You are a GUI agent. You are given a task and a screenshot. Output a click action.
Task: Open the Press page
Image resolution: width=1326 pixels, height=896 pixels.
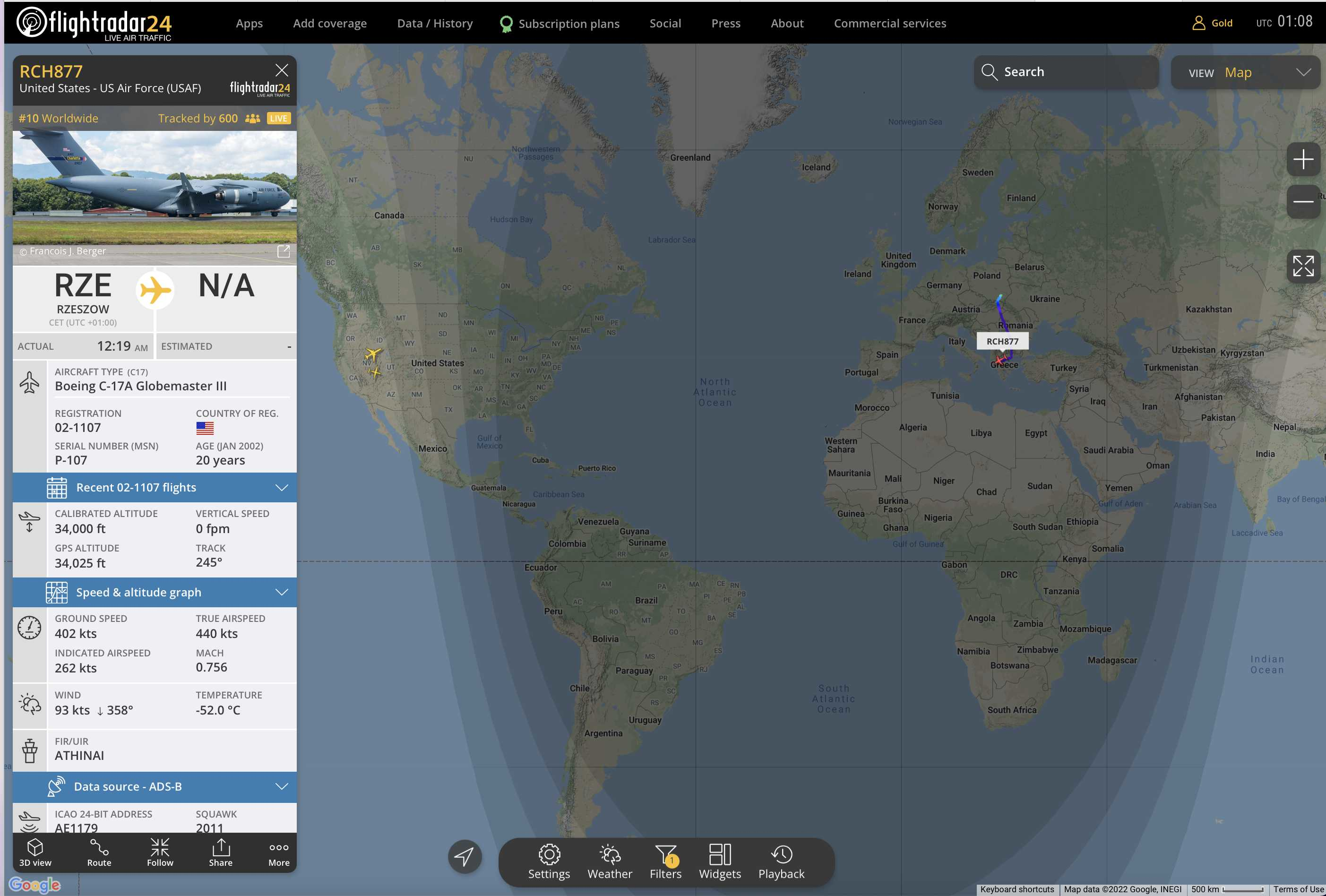(726, 24)
